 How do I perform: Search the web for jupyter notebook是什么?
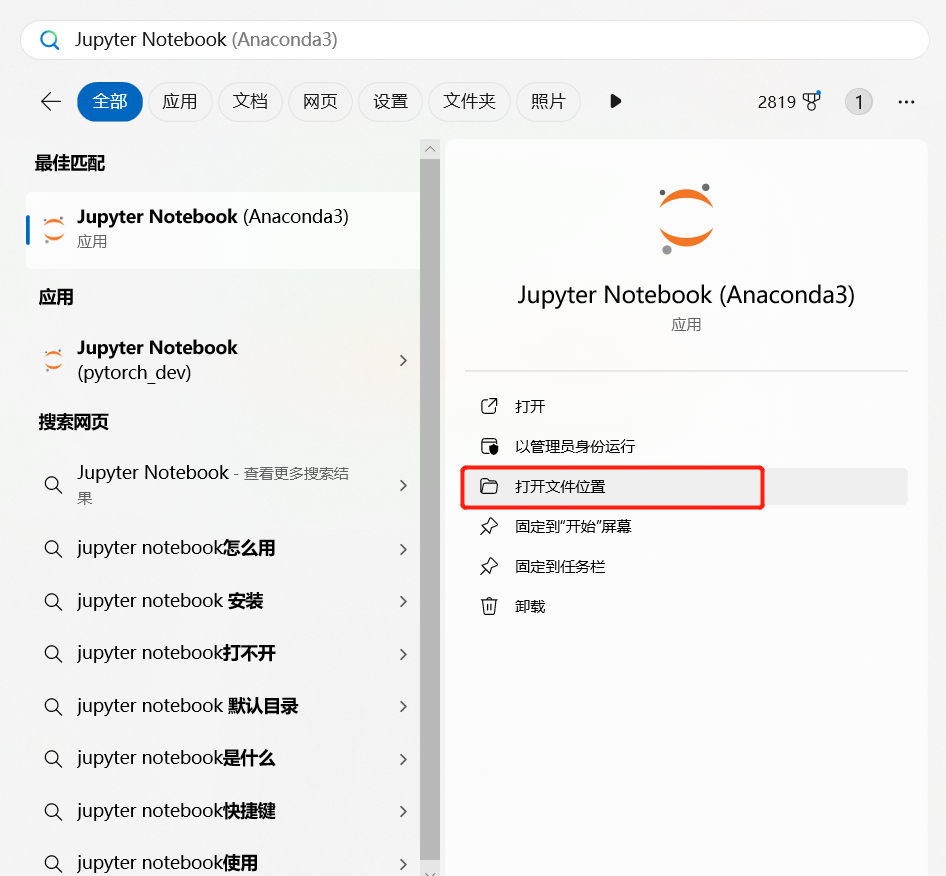223,758
